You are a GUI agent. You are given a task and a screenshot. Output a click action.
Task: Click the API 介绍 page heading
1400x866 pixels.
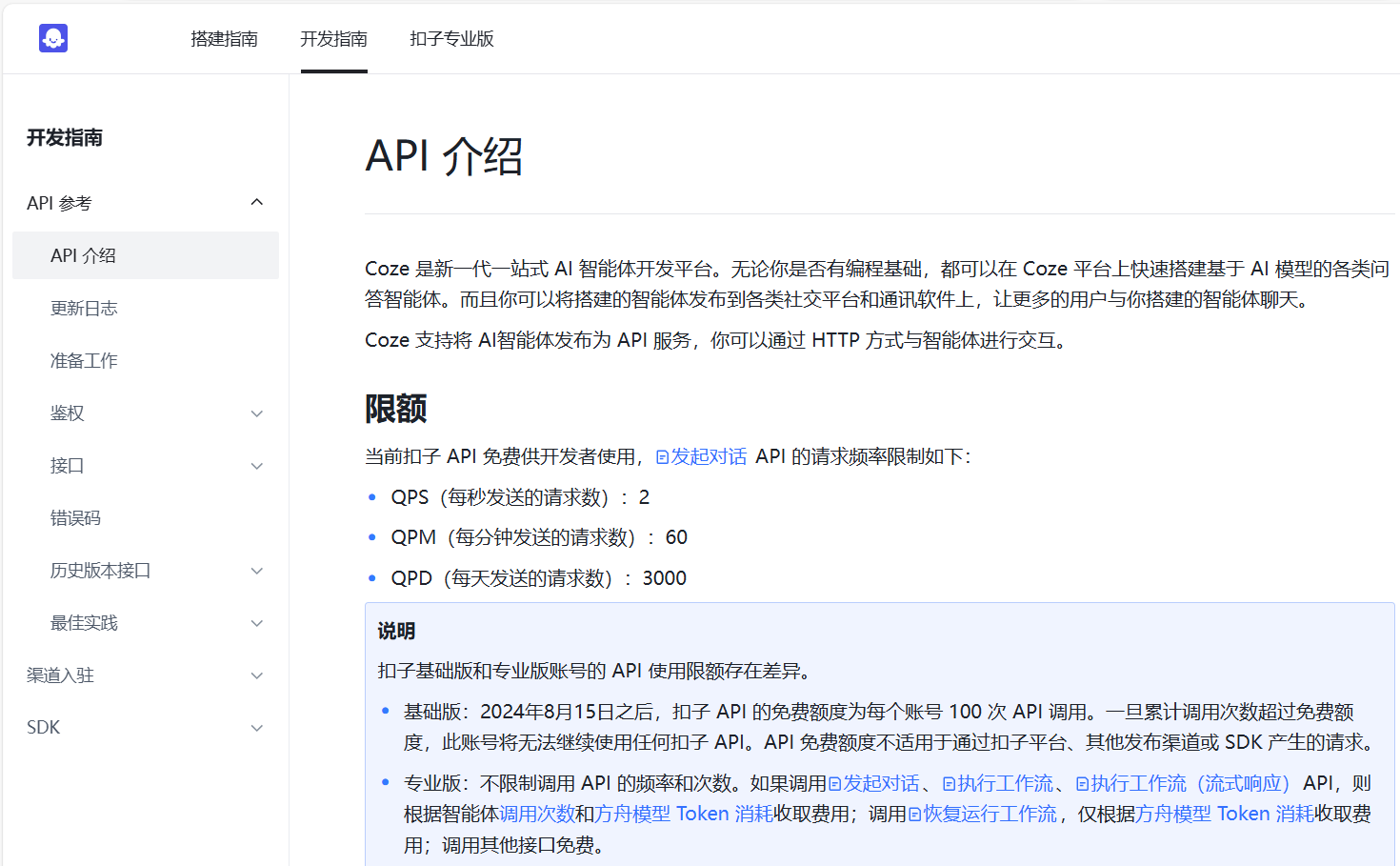(444, 156)
